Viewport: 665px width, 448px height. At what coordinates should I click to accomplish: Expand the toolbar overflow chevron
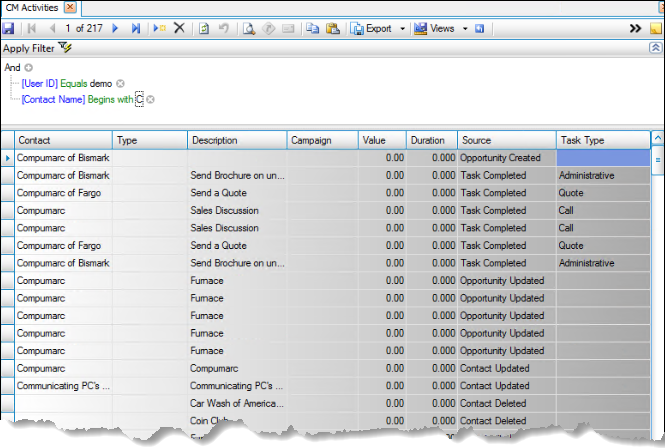(x=635, y=28)
